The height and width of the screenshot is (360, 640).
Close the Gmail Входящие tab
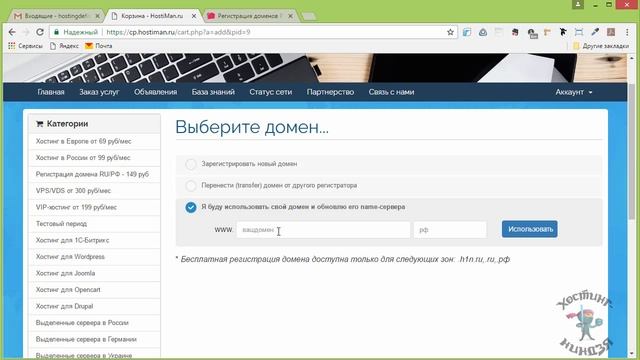click(x=98, y=16)
